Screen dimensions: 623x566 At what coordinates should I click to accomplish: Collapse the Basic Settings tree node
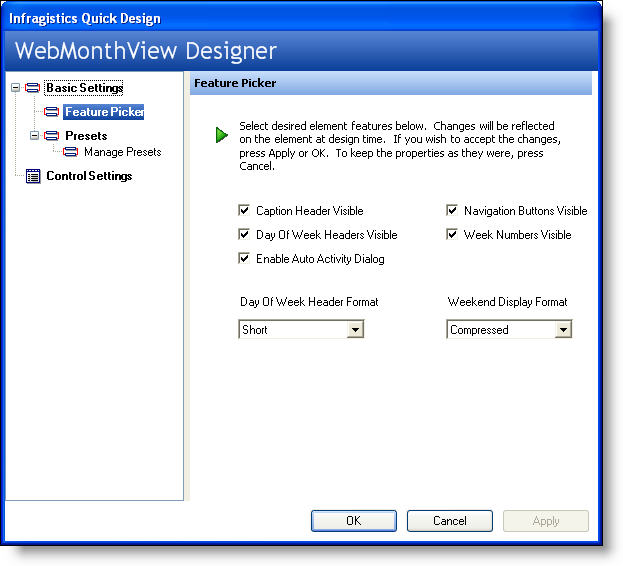15,88
